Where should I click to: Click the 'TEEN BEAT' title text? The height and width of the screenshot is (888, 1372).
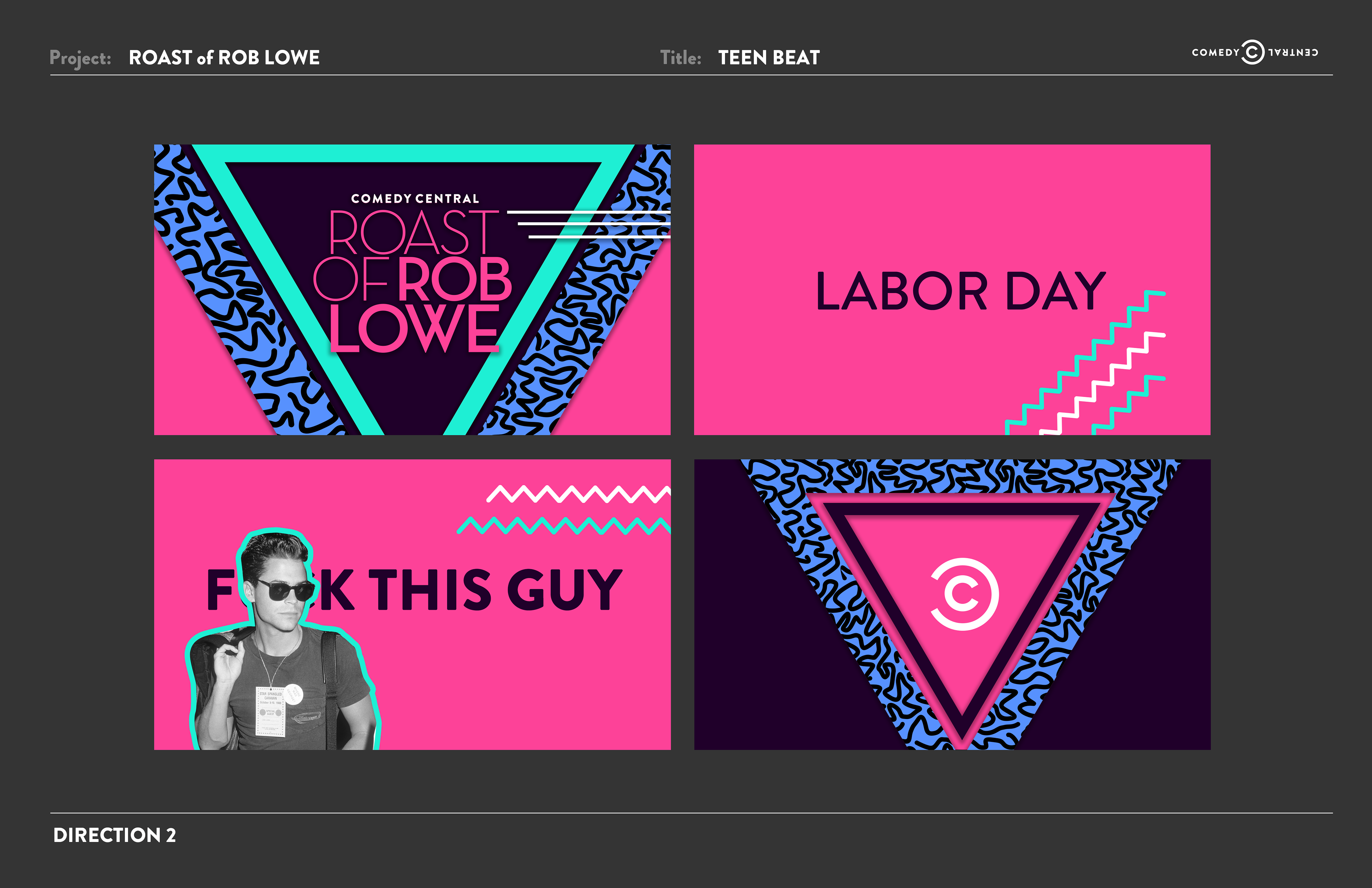click(769, 58)
